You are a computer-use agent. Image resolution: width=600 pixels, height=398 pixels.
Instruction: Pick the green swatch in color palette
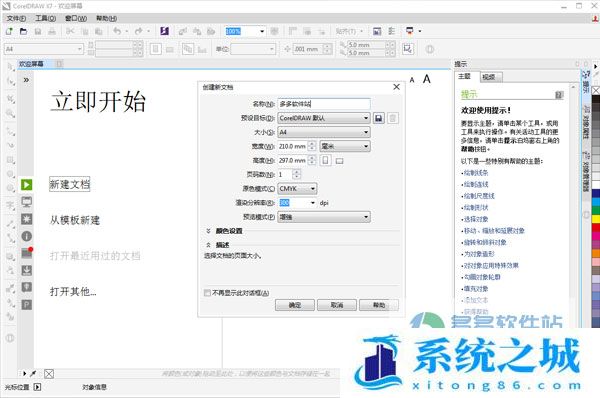pyautogui.click(x=596, y=210)
